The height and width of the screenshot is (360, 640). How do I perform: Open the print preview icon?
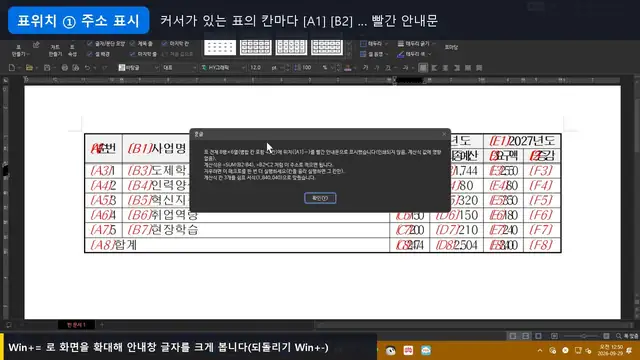pyautogui.click(x=76, y=68)
